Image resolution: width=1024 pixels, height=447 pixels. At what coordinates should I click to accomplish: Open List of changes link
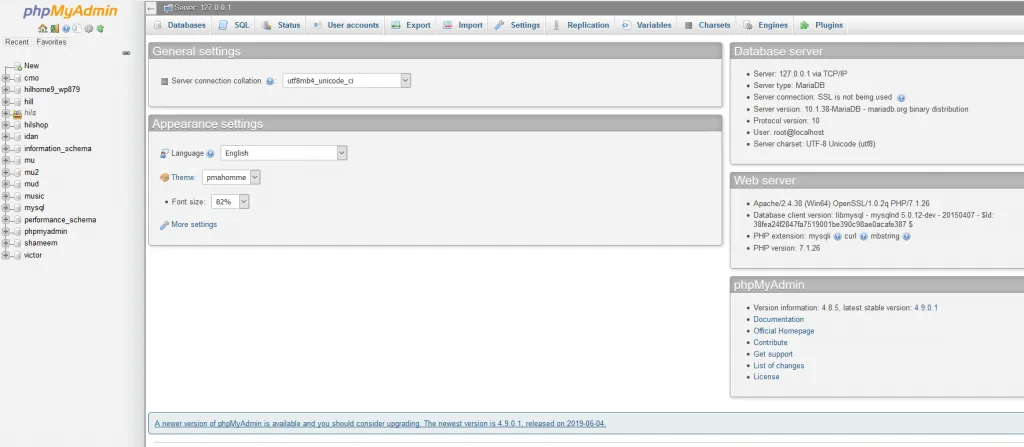(779, 366)
